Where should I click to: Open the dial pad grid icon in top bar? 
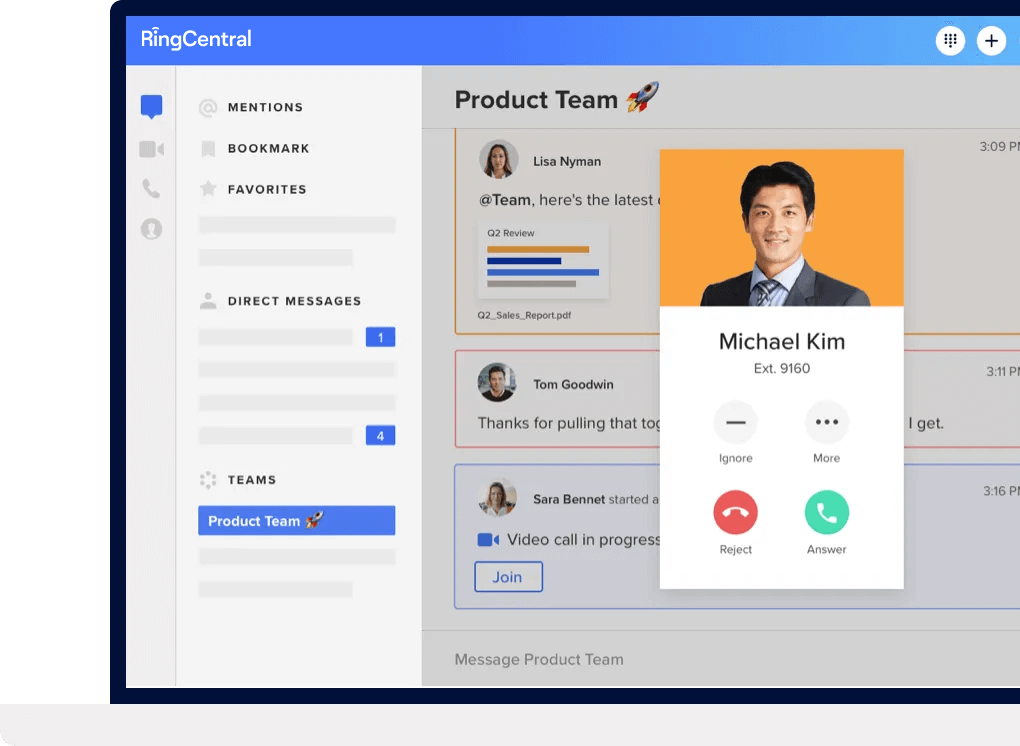(x=949, y=40)
